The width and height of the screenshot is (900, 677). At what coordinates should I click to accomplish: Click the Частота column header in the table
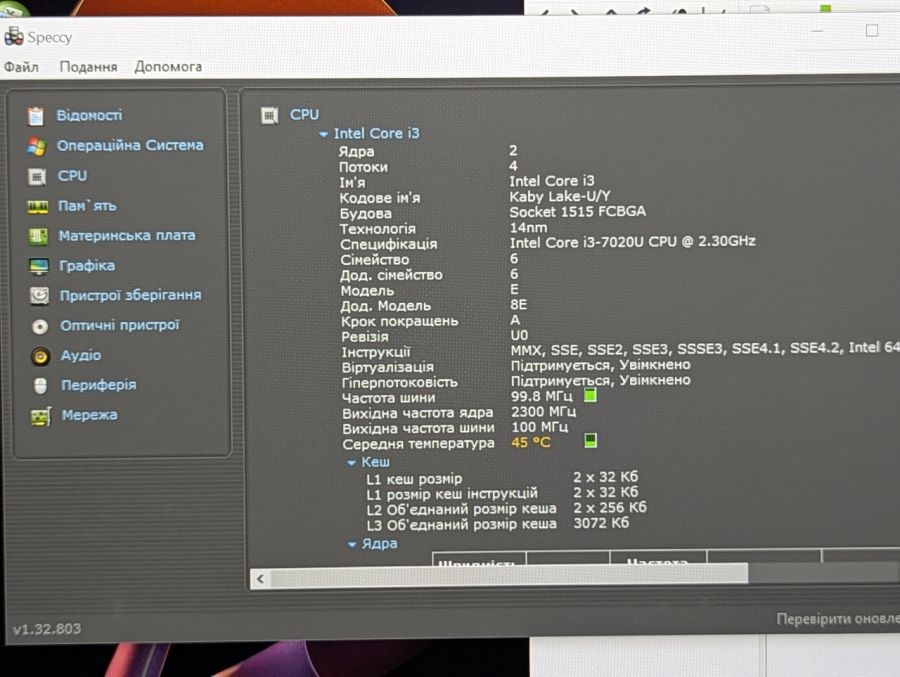[x=658, y=561]
